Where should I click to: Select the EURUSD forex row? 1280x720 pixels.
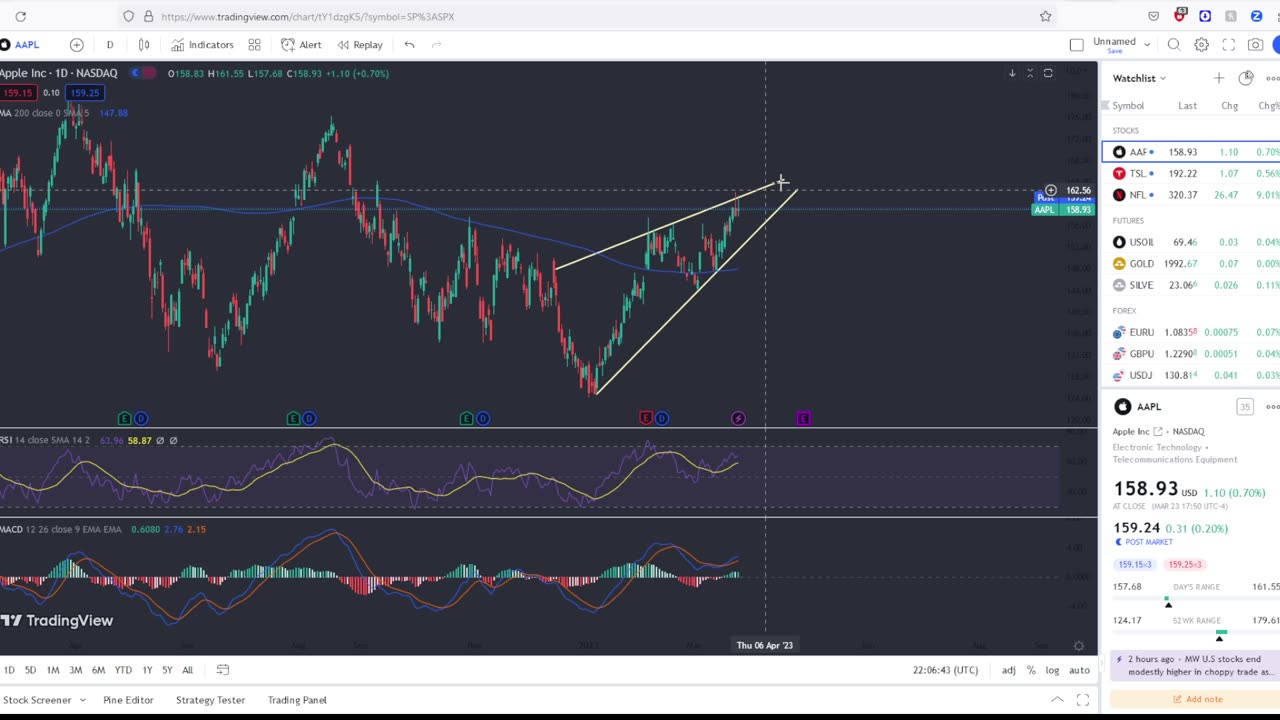[1191, 332]
